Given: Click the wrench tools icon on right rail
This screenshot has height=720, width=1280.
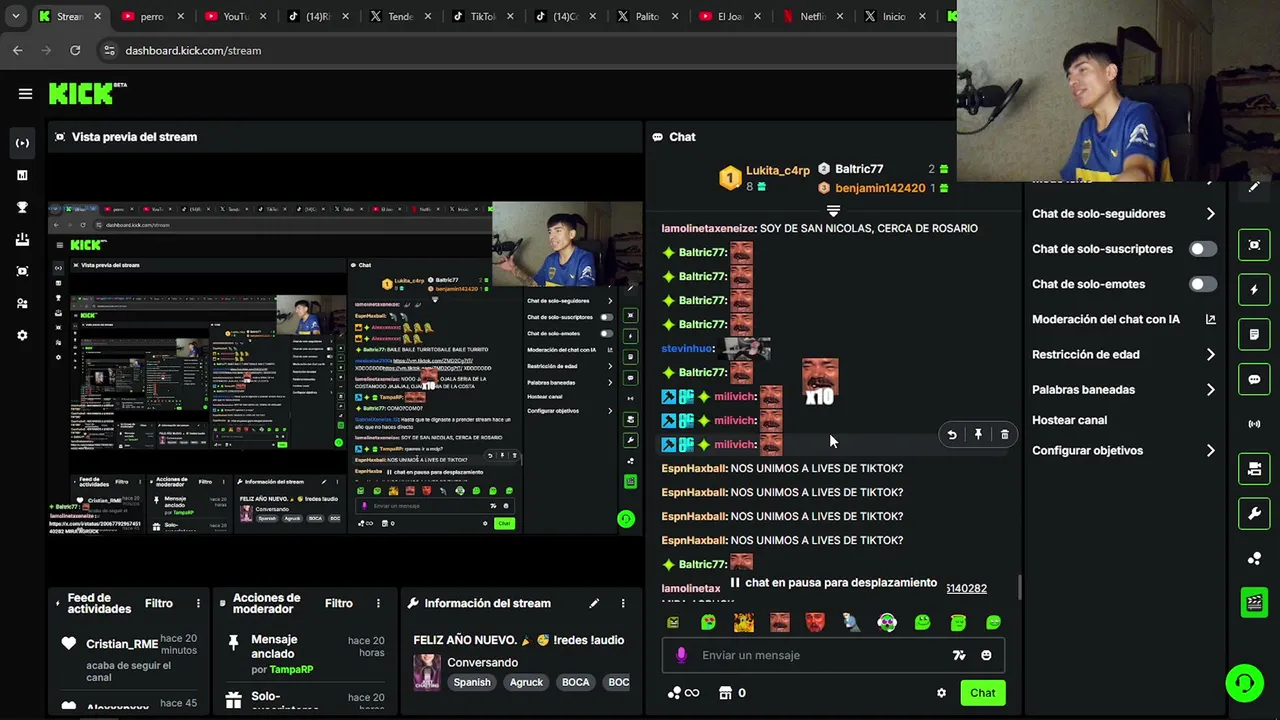Looking at the screenshot, I should click(1254, 514).
